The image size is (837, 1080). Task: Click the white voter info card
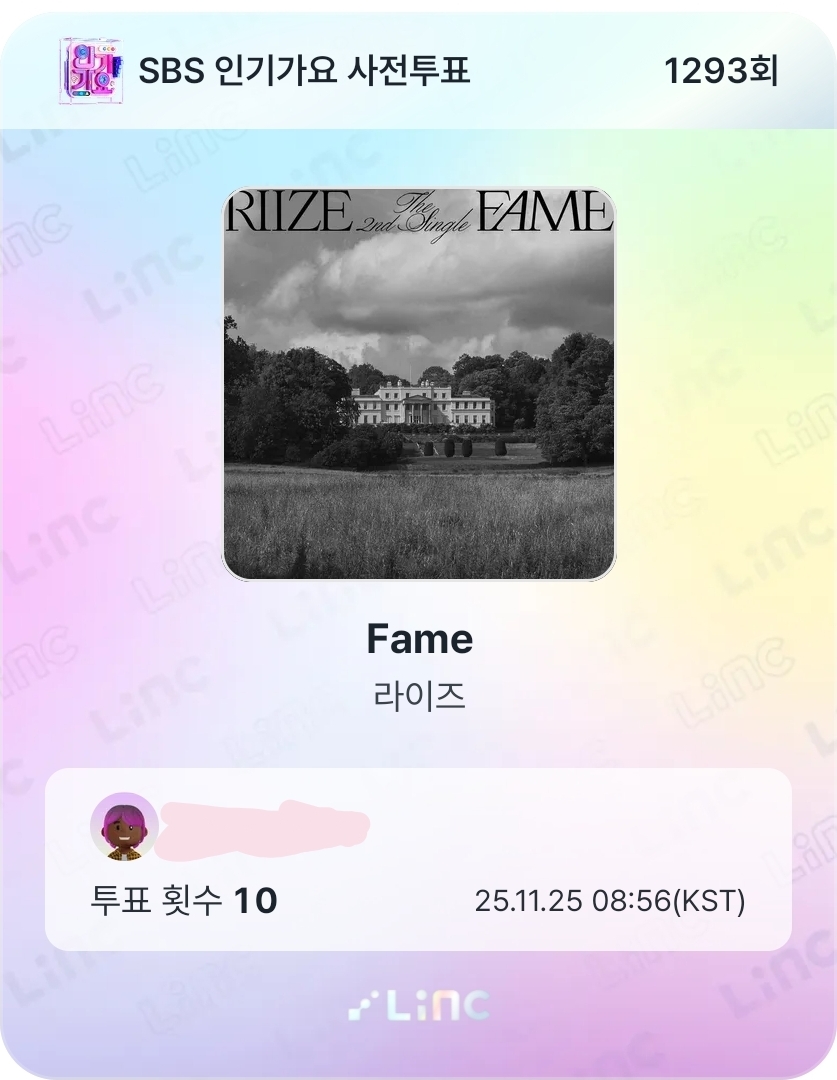coord(418,860)
